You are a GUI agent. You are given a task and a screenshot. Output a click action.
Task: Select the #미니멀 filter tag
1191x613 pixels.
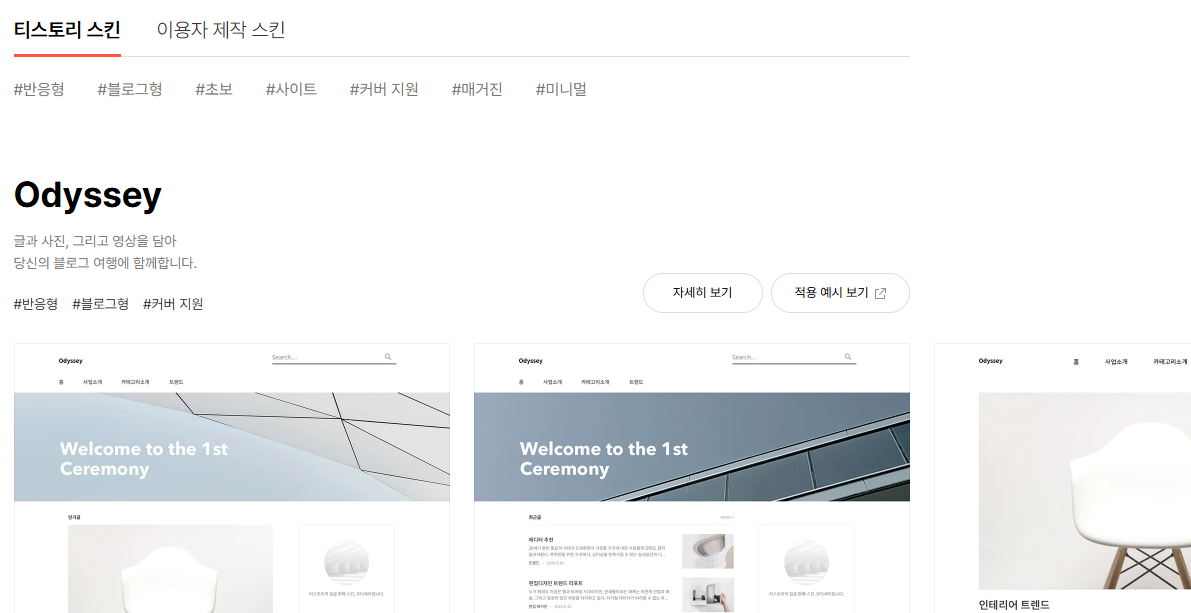coord(560,88)
